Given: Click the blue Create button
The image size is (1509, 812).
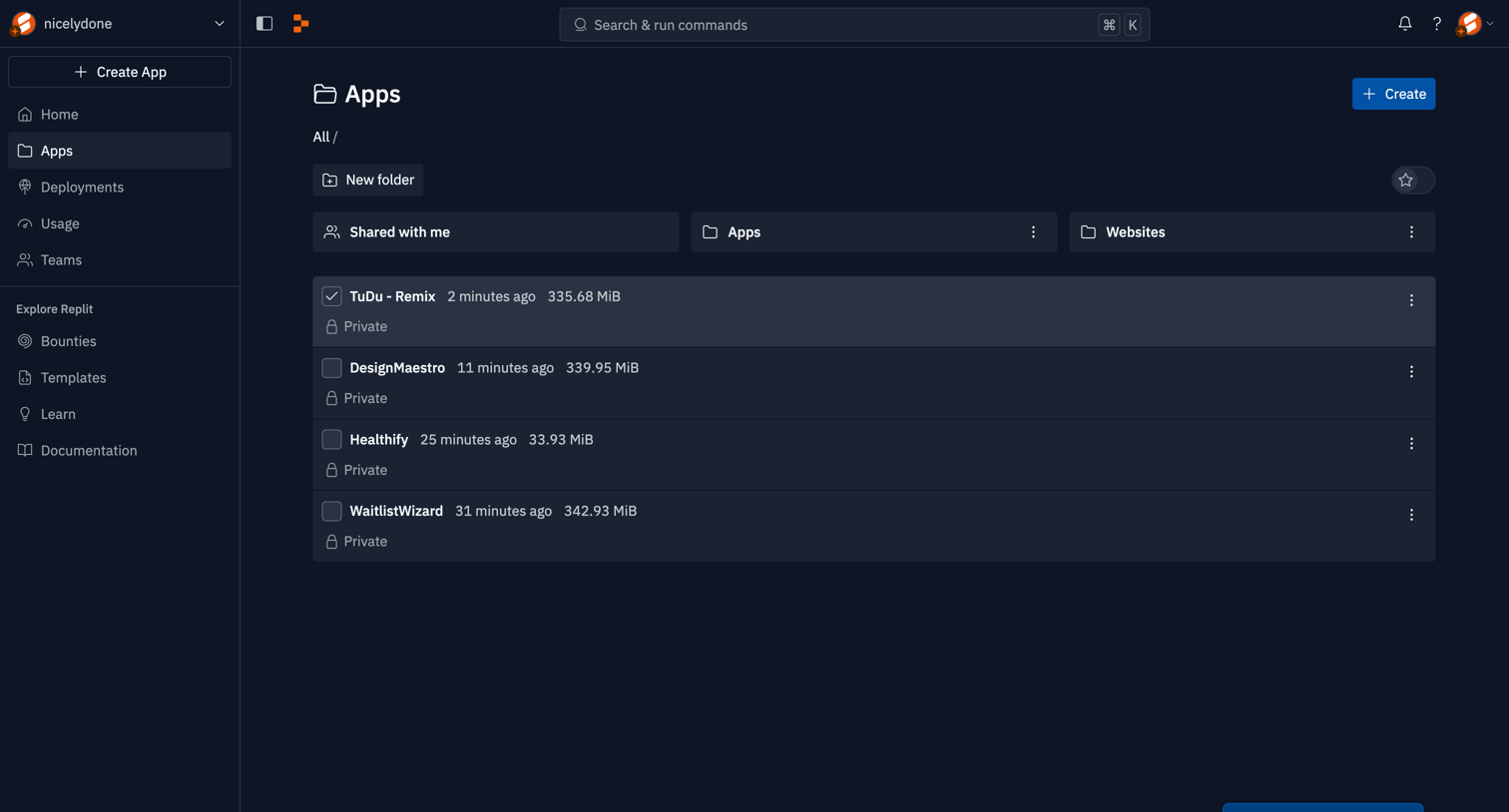Looking at the screenshot, I should (x=1393, y=94).
